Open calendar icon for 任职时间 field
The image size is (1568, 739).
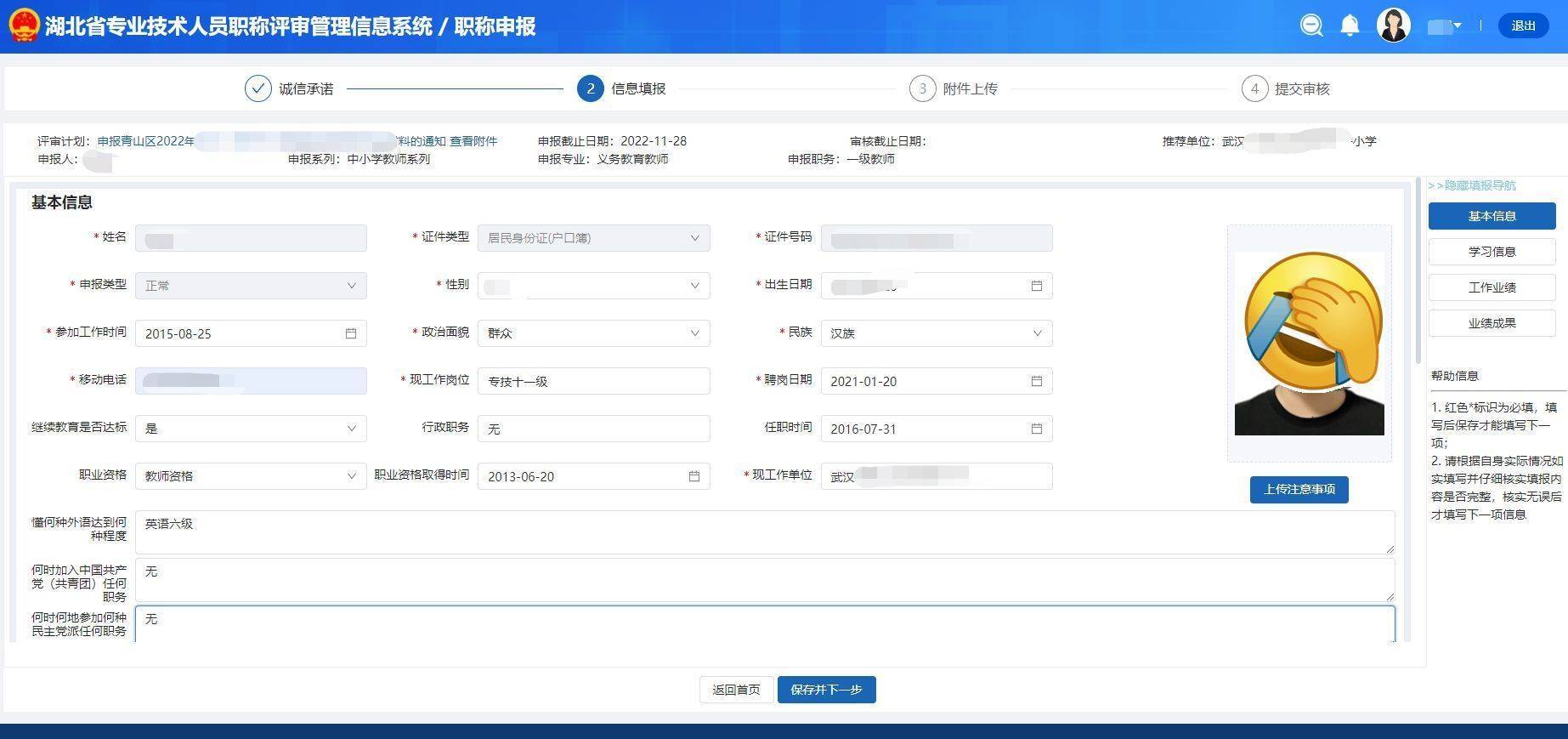click(x=1036, y=429)
